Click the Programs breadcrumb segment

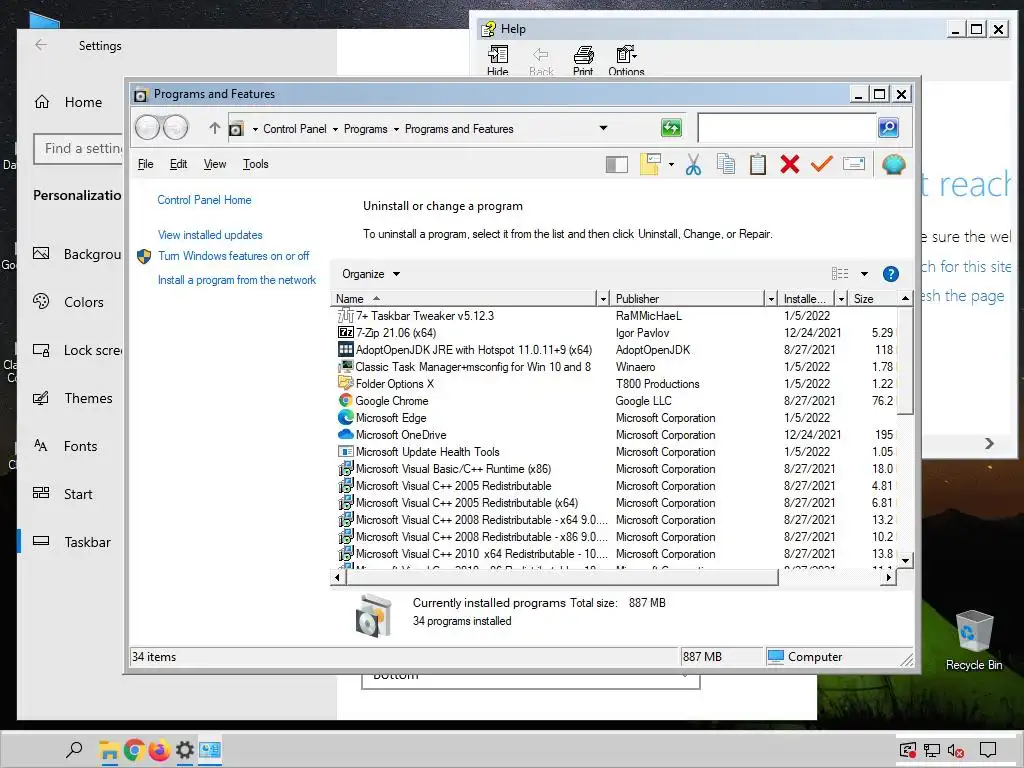(366, 129)
